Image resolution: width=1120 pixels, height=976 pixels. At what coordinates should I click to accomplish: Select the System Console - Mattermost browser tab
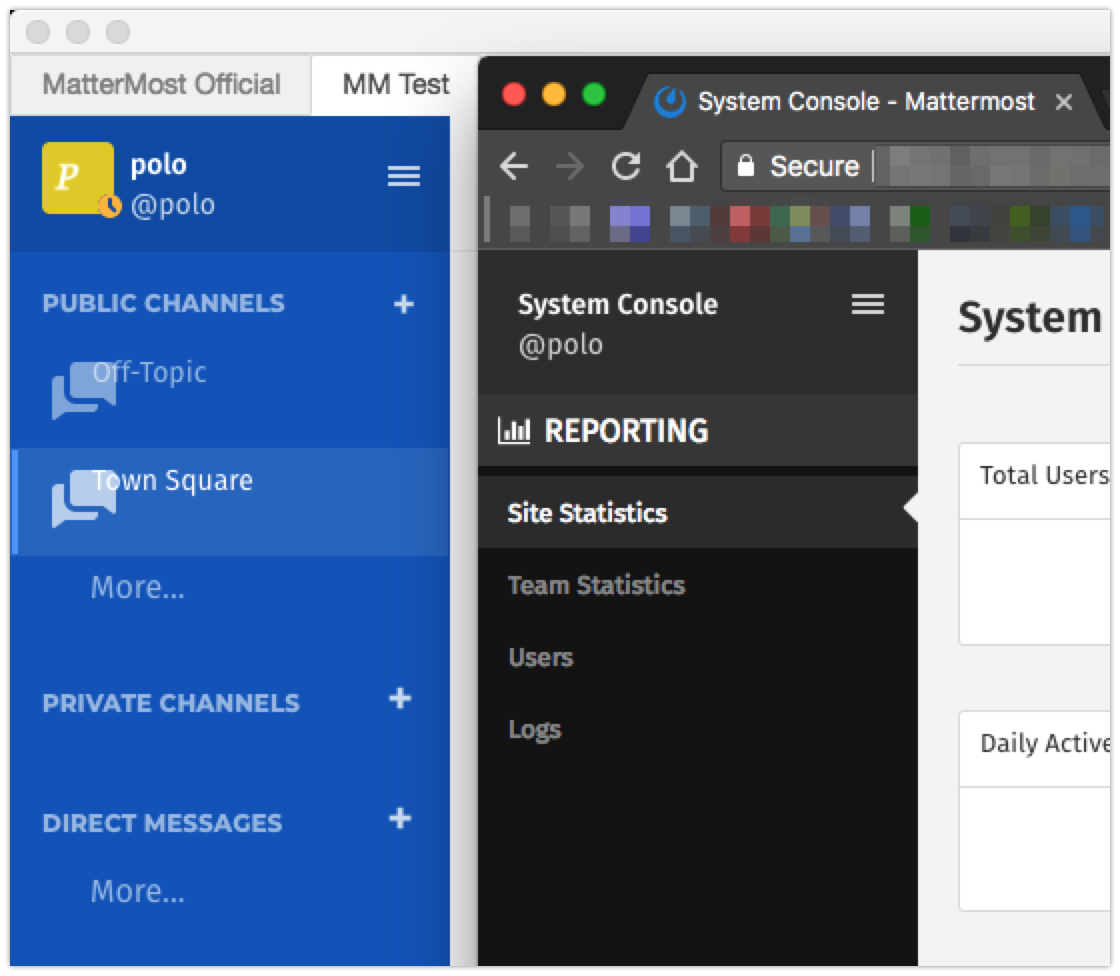(x=866, y=102)
